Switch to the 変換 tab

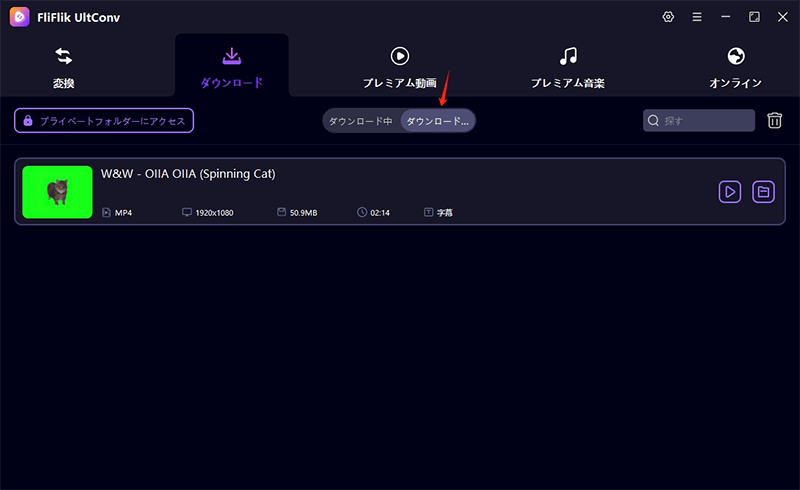tap(64, 66)
